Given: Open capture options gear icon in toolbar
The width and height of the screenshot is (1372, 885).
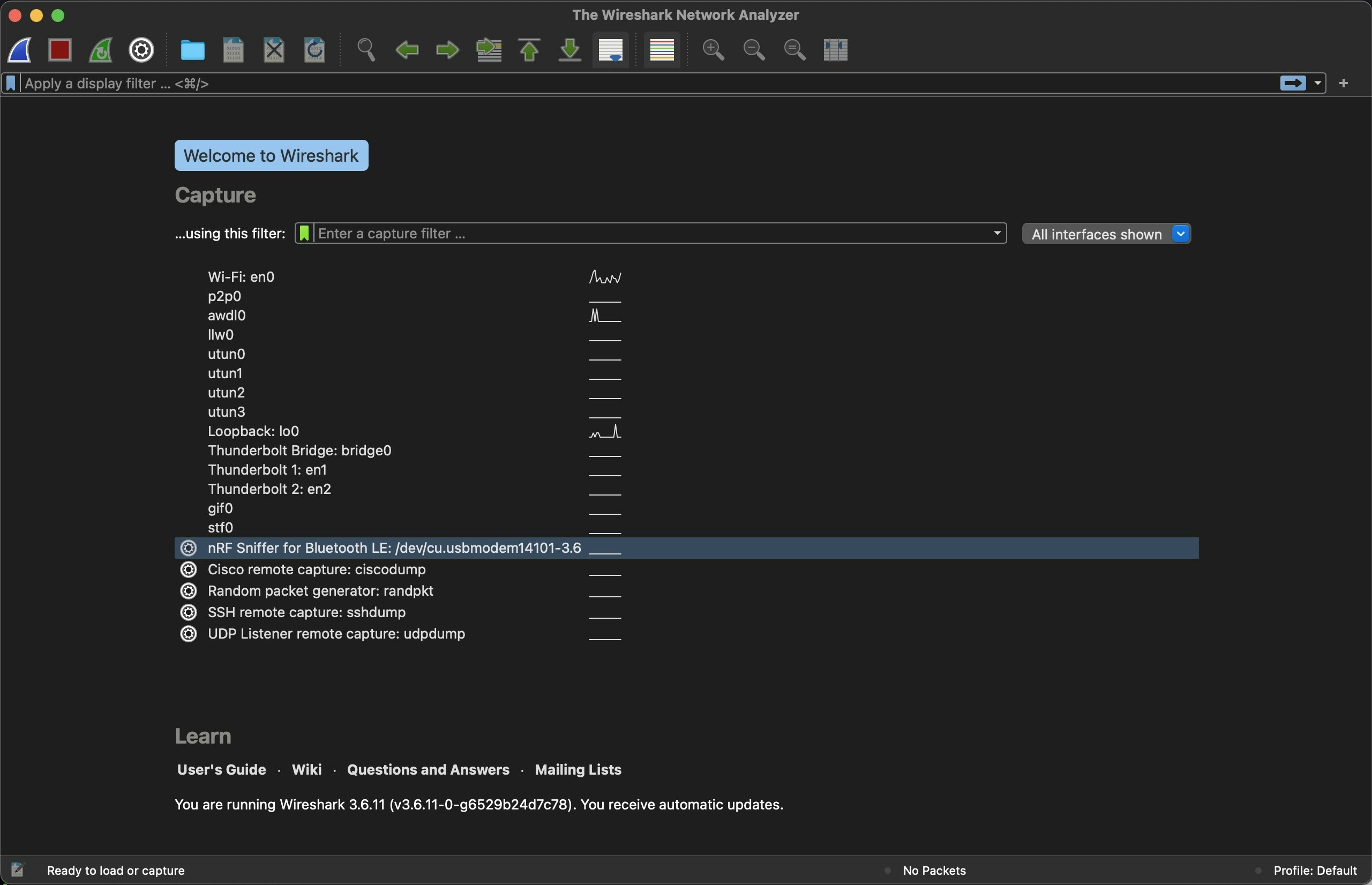Looking at the screenshot, I should [x=141, y=50].
